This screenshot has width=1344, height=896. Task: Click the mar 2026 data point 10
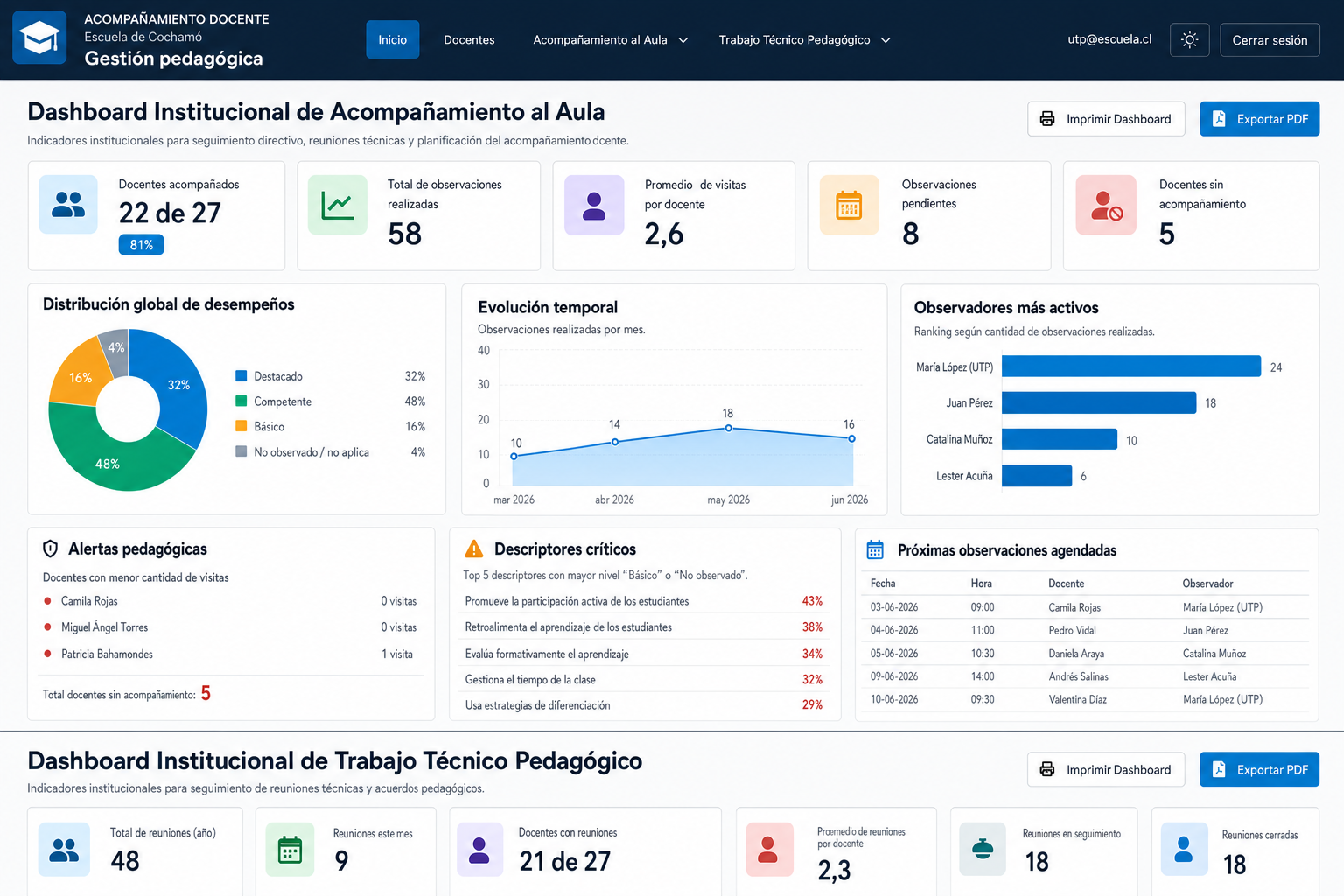click(x=514, y=456)
